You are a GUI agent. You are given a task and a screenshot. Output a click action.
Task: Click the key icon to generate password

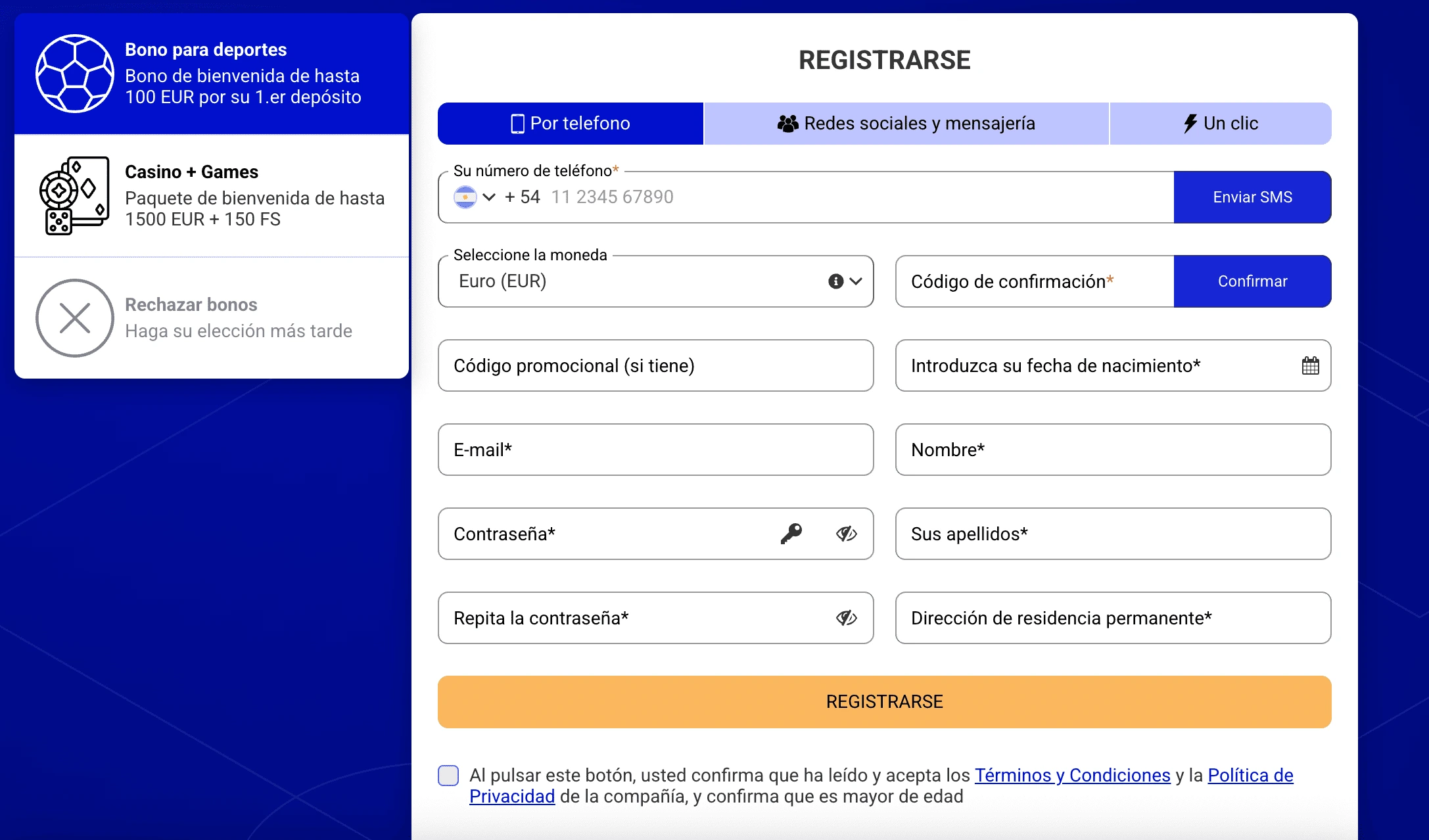pyautogui.click(x=791, y=534)
